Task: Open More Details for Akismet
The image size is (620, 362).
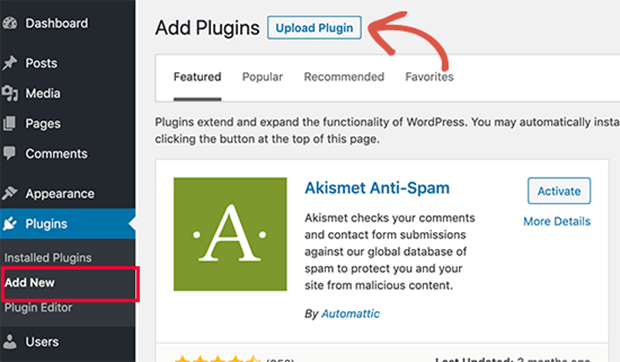Action: [557, 221]
